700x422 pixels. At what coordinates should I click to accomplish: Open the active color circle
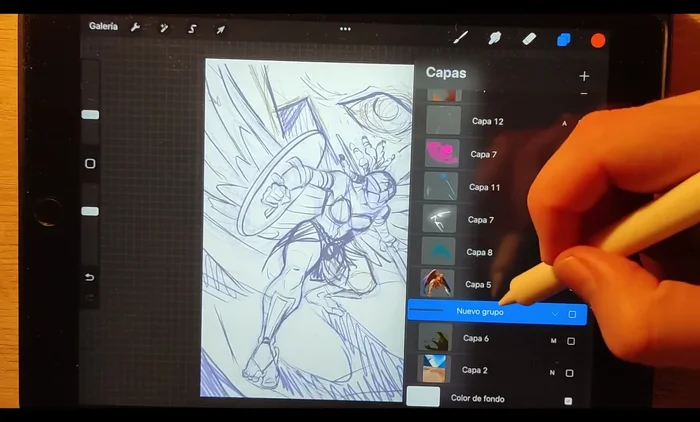click(x=598, y=40)
